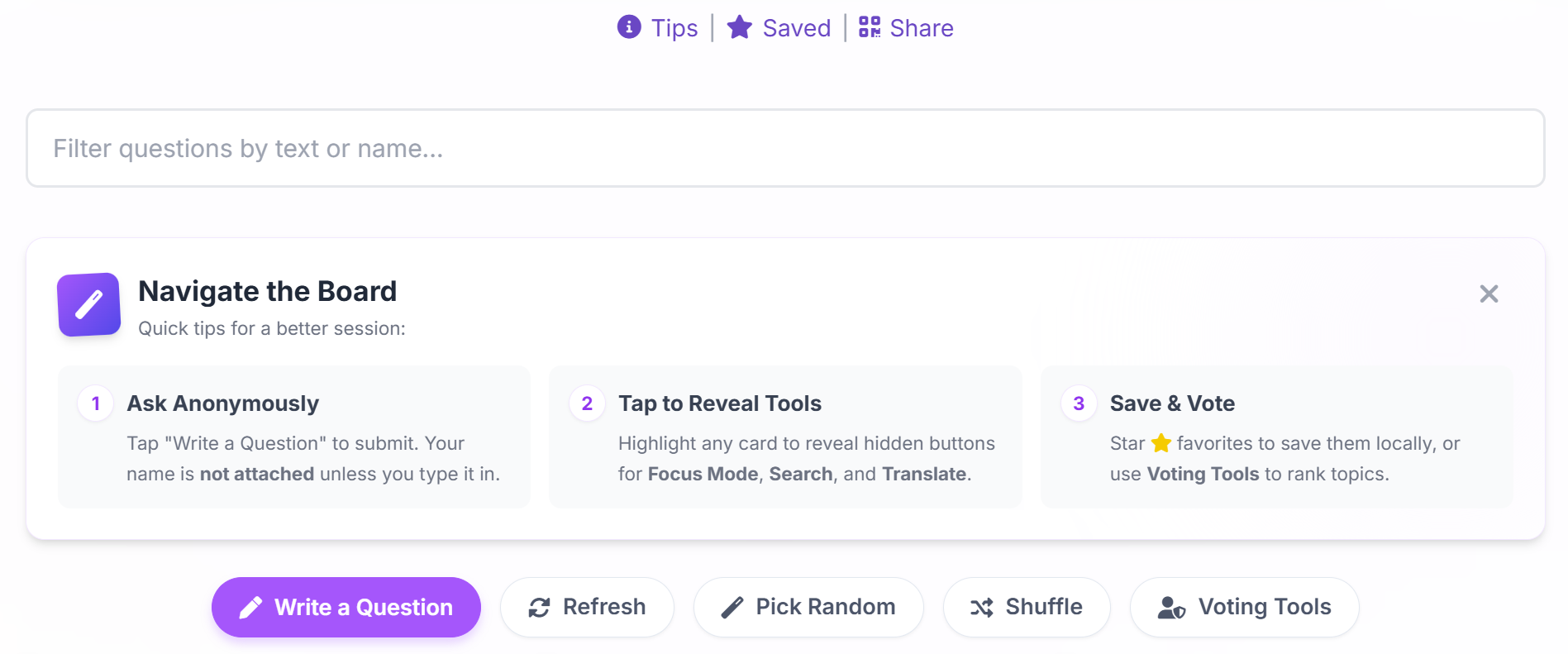Click the purple pencil tile icon

coord(89,304)
